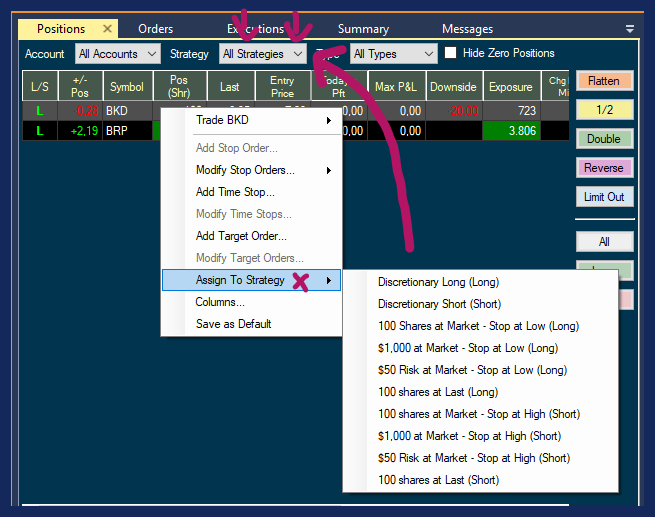Choose Add Time Stop from context menu
This screenshot has width=655, height=517.
pyautogui.click(x=235, y=192)
